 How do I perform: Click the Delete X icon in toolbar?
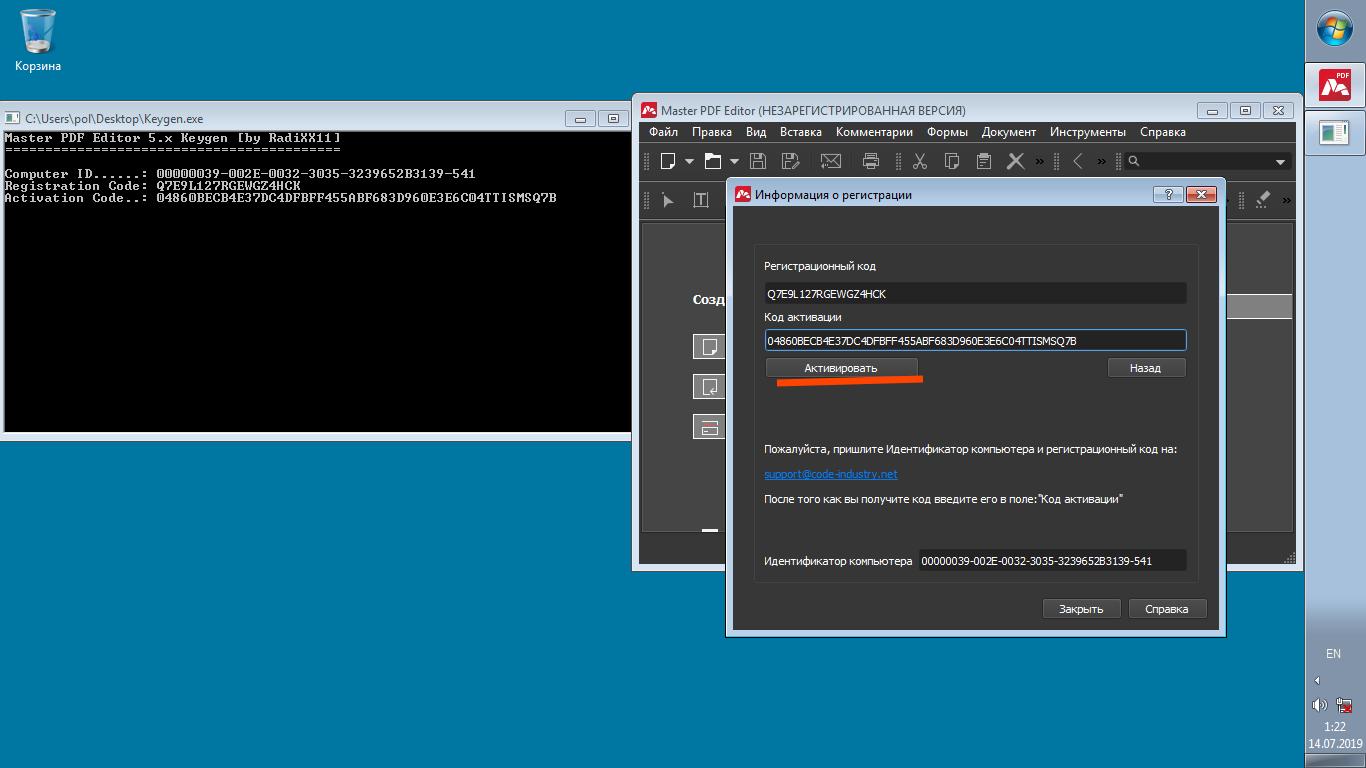point(1016,161)
